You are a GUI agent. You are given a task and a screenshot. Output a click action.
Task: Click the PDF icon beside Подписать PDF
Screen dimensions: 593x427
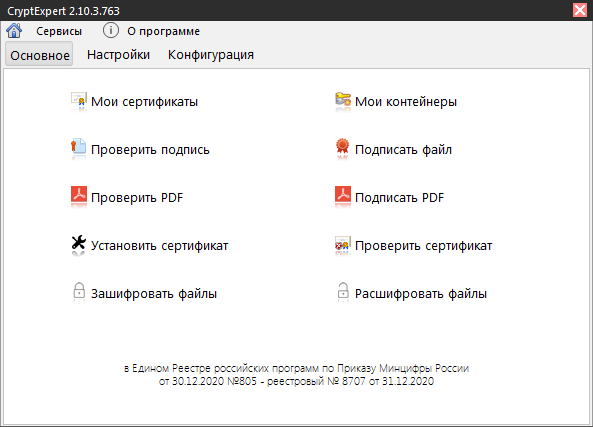tap(343, 195)
